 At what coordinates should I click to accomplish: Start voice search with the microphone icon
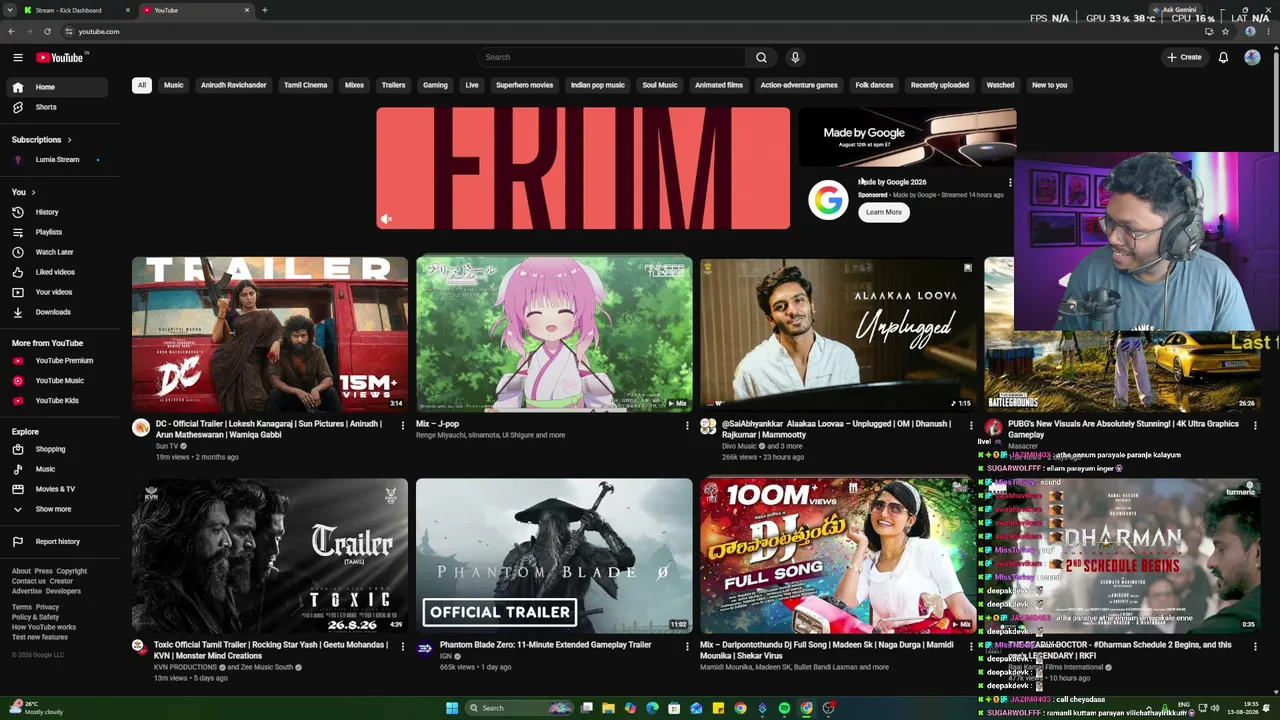click(795, 57)
